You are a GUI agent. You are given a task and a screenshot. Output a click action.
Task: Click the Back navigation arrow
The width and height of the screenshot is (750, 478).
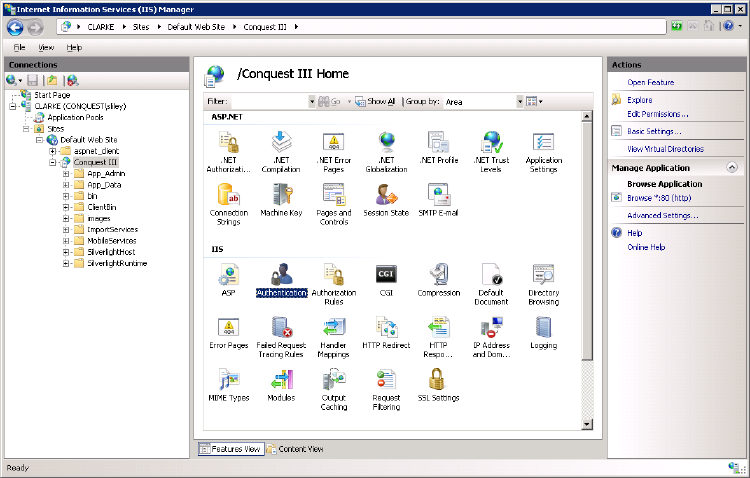15,27
